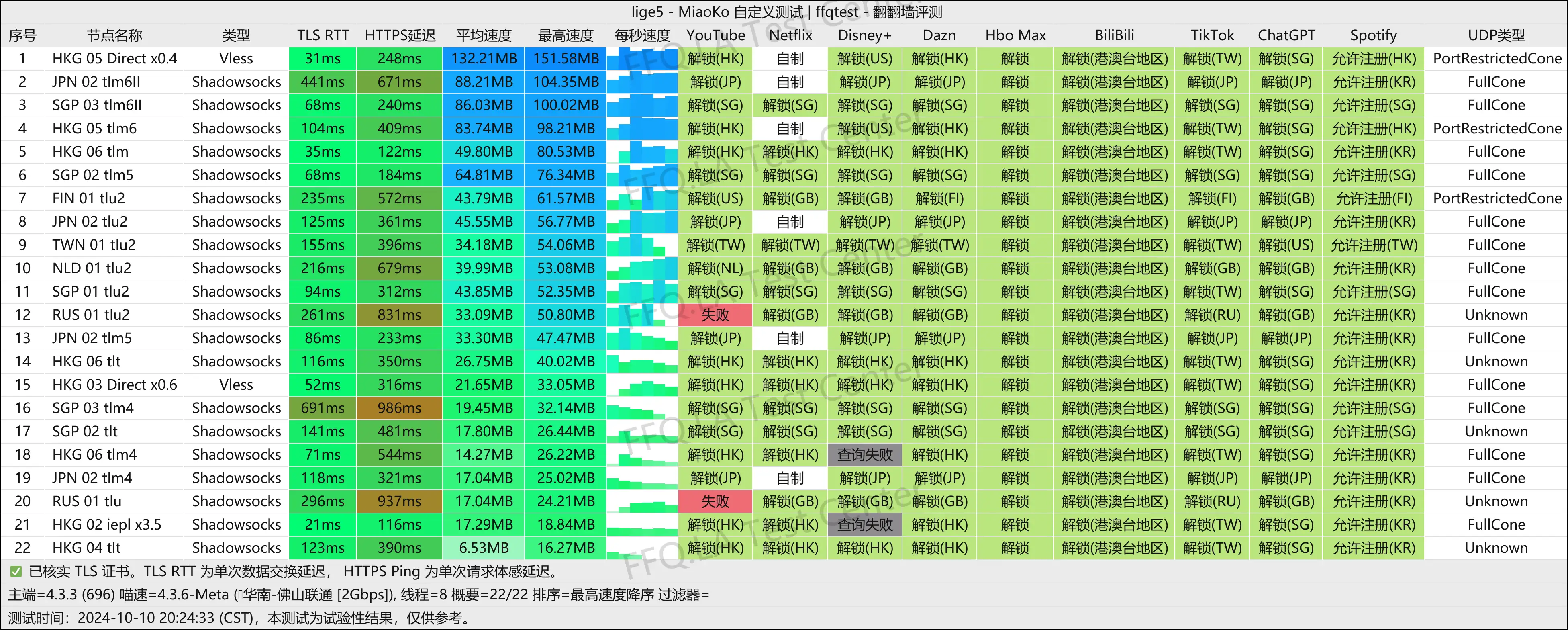Screen dimensions: 1568x630
Task: Click the 691ms TLS RTT cell
Action: (323, 408)
